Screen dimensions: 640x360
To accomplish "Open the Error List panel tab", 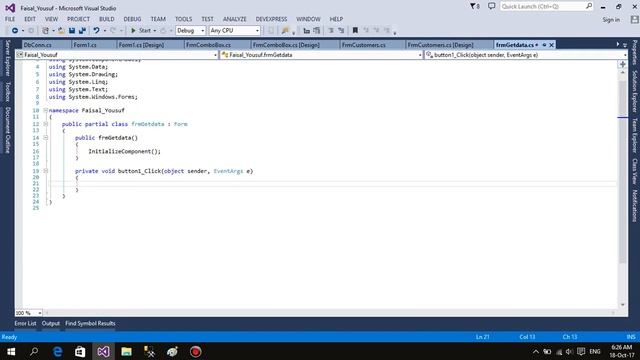I will 25,323.
